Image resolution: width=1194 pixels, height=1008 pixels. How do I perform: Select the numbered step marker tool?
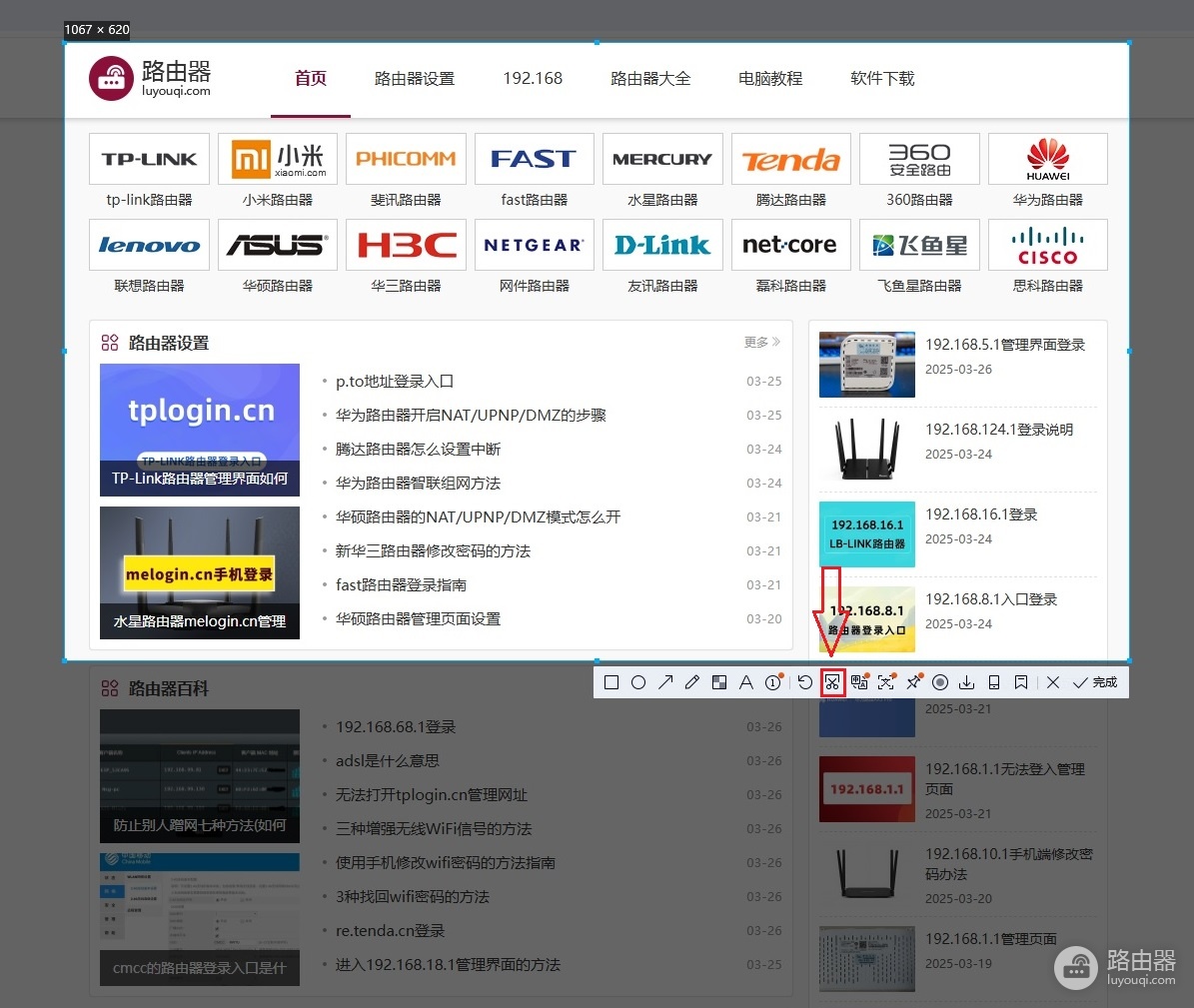(x=773, y=682)
